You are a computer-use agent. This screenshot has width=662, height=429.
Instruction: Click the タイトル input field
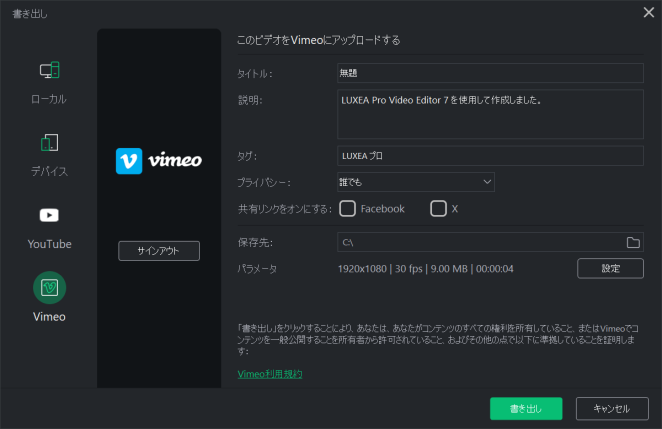coord(490,73)
